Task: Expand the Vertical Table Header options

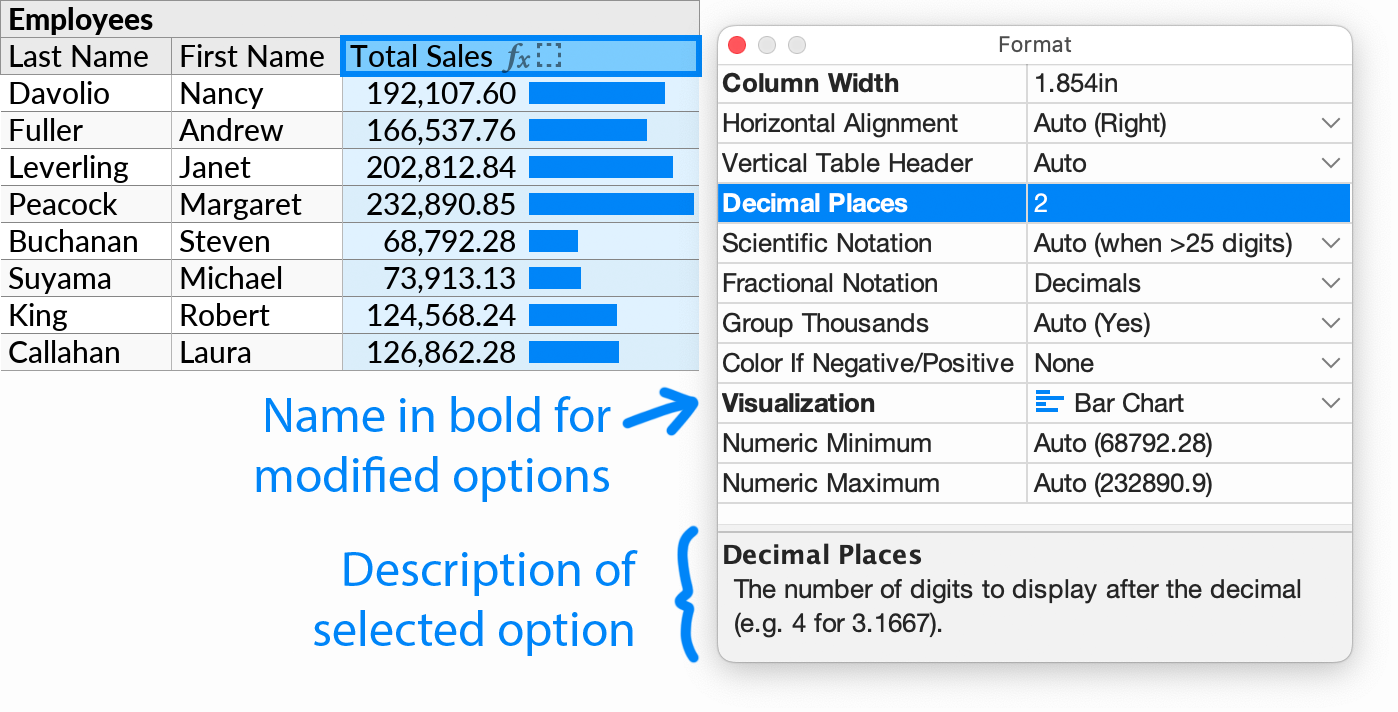Action: coord(1330,163)
